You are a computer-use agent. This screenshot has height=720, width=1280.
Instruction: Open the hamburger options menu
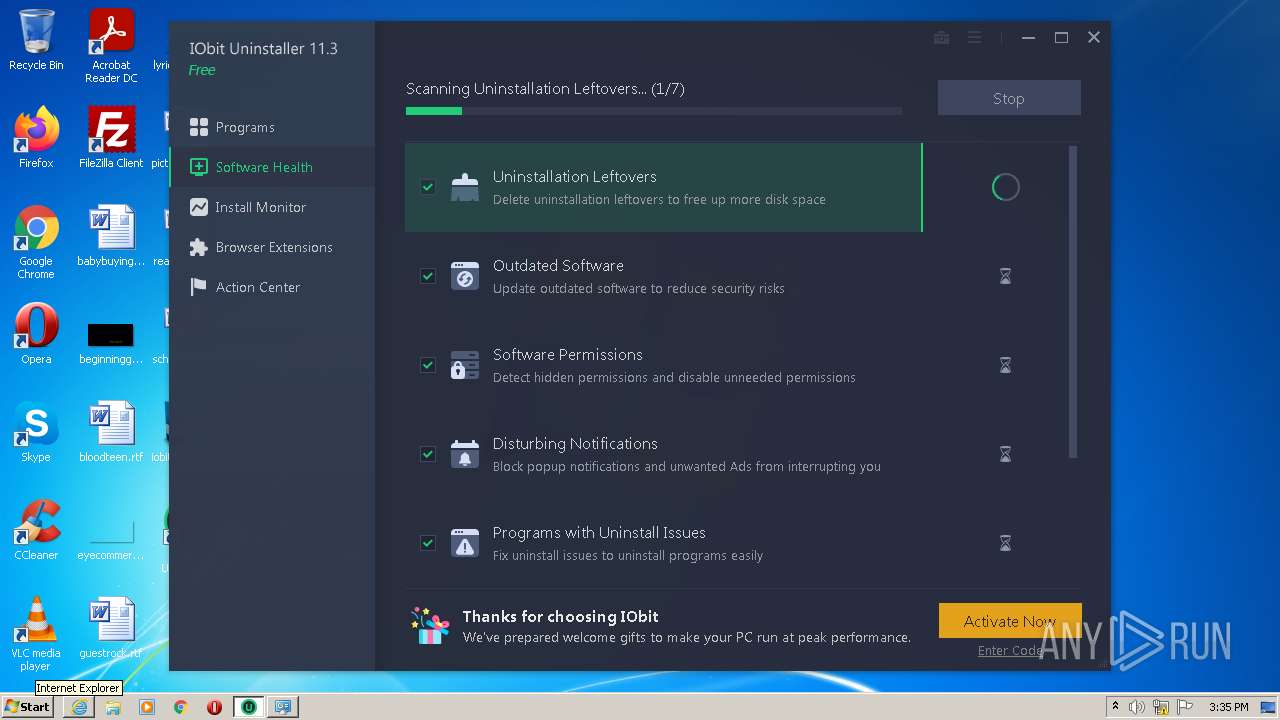974,37
